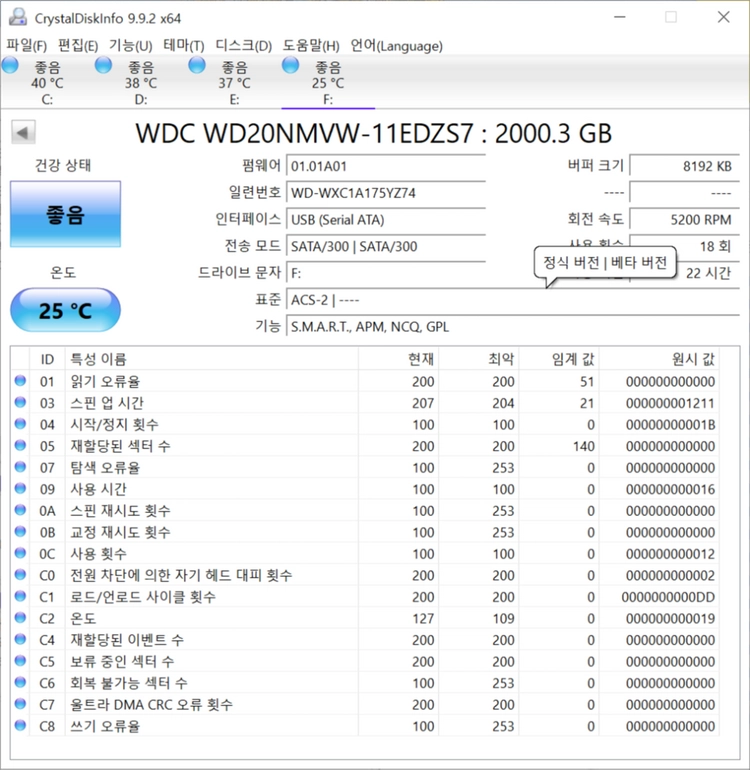Click status dot of C6 회복 불가능 섹터 수
Viewport: 750px width, 770px height.
coord(20,682)
